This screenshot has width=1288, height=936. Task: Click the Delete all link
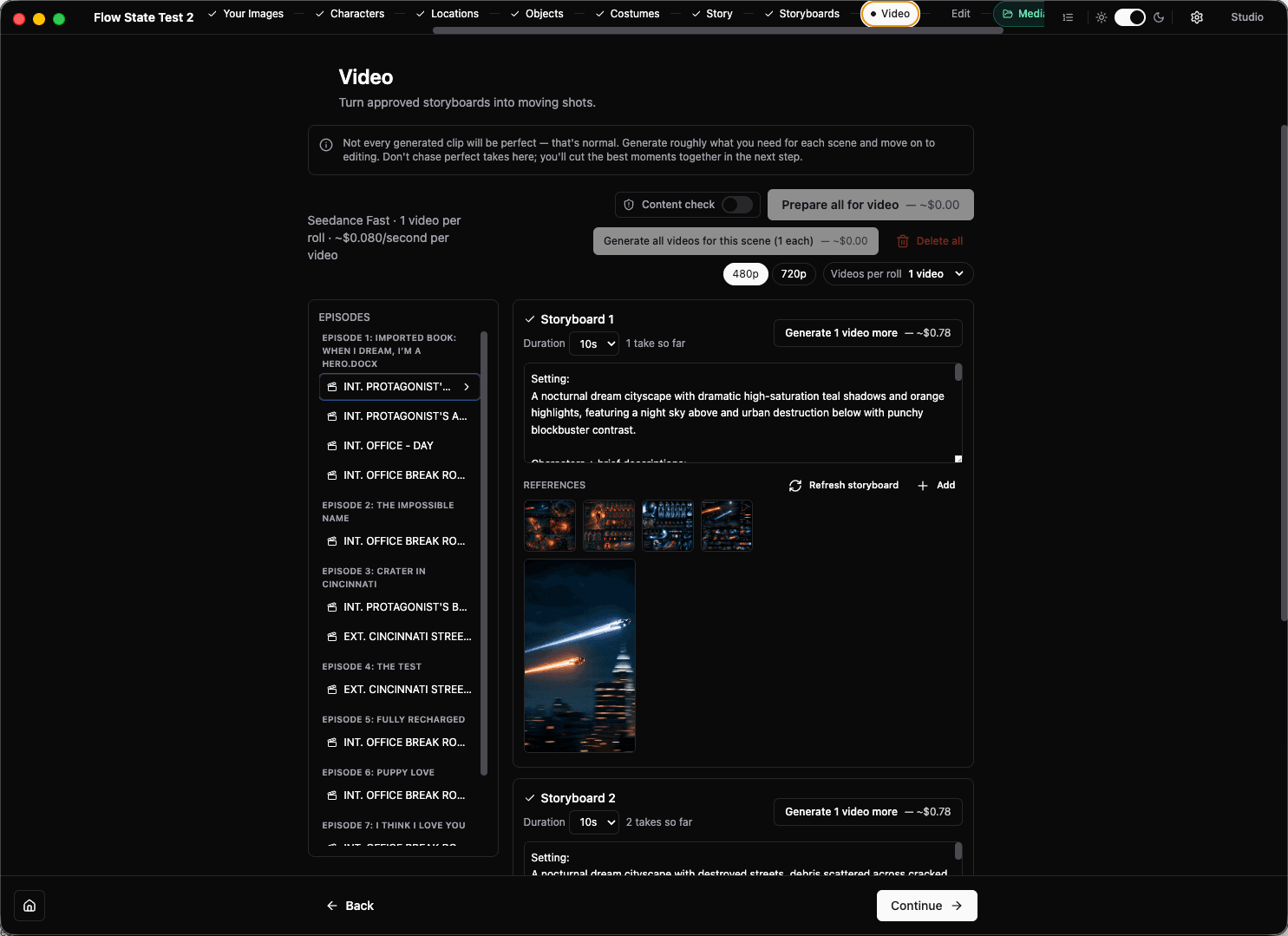tap(930, 241)
